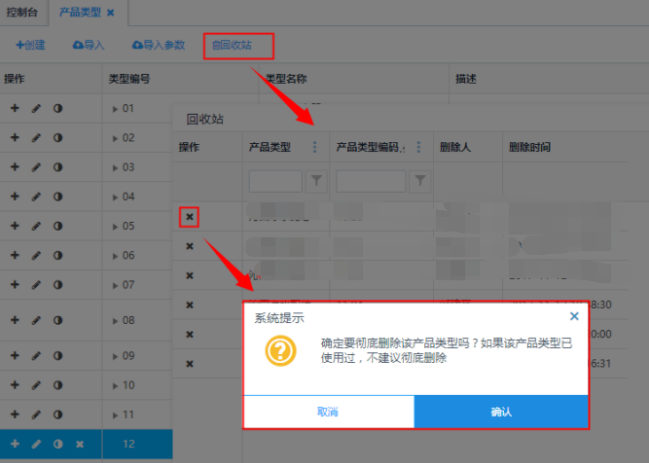Expand tree row 06

pyautogui.click(x=115, y=256)
